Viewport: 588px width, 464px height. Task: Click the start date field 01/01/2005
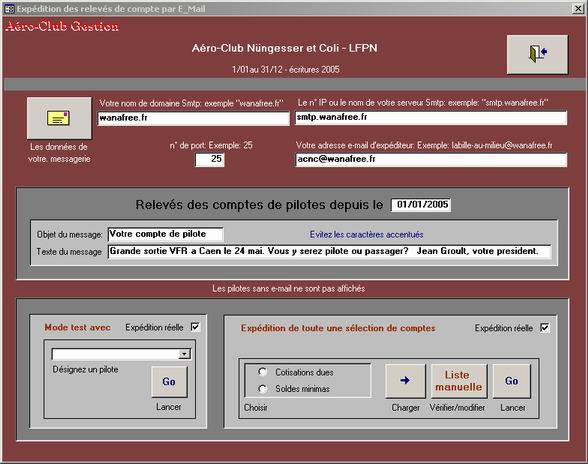point(421,205)
